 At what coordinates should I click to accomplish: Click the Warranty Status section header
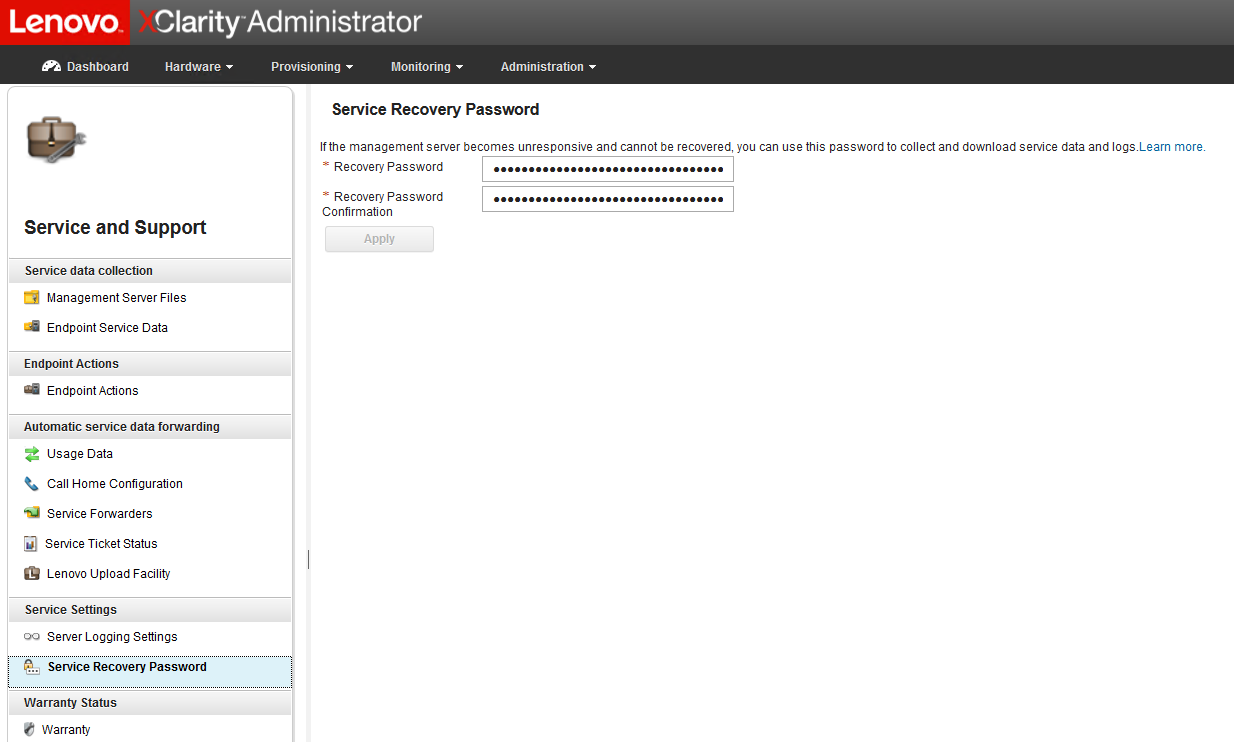[x=150, y=703]
